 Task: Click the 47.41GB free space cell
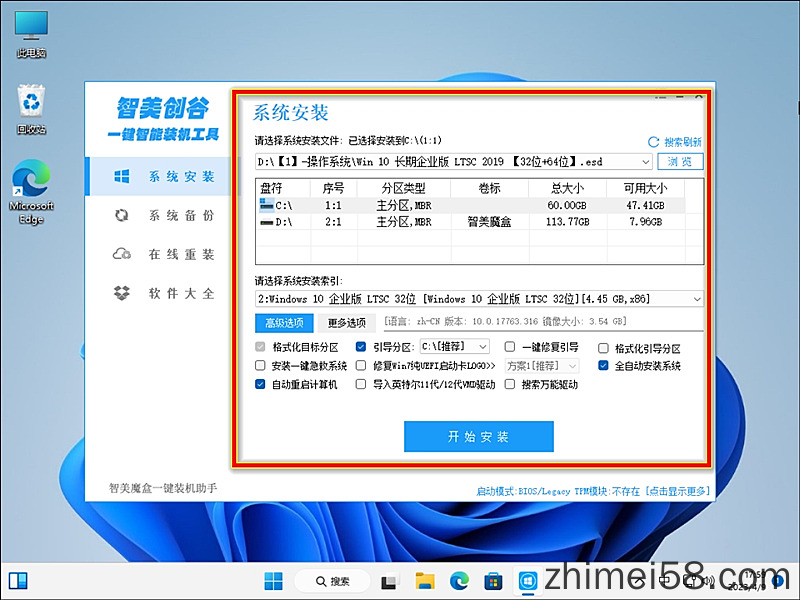tap(645, 206)
